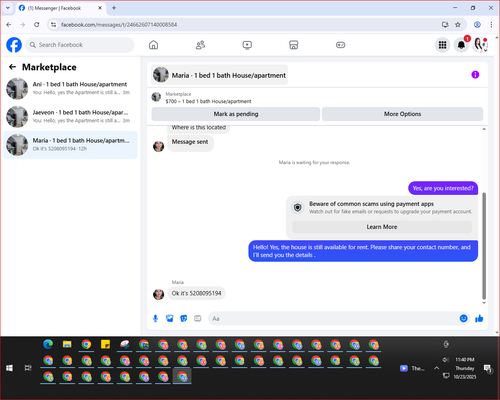Open Maria chat header profile
500x400 pixels.
coord(219,75)
